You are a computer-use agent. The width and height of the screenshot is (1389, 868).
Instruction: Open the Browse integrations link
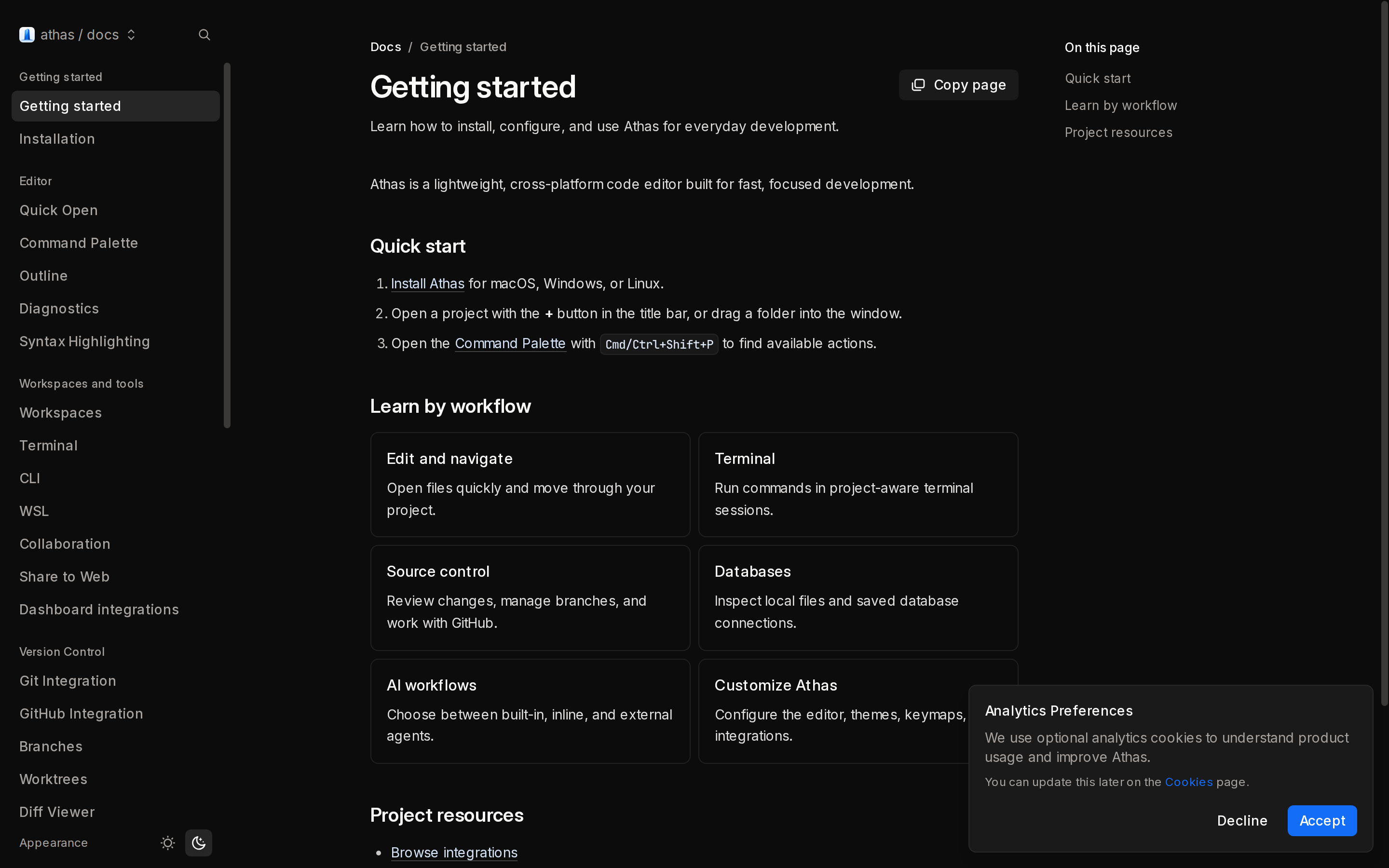point(454,853)
